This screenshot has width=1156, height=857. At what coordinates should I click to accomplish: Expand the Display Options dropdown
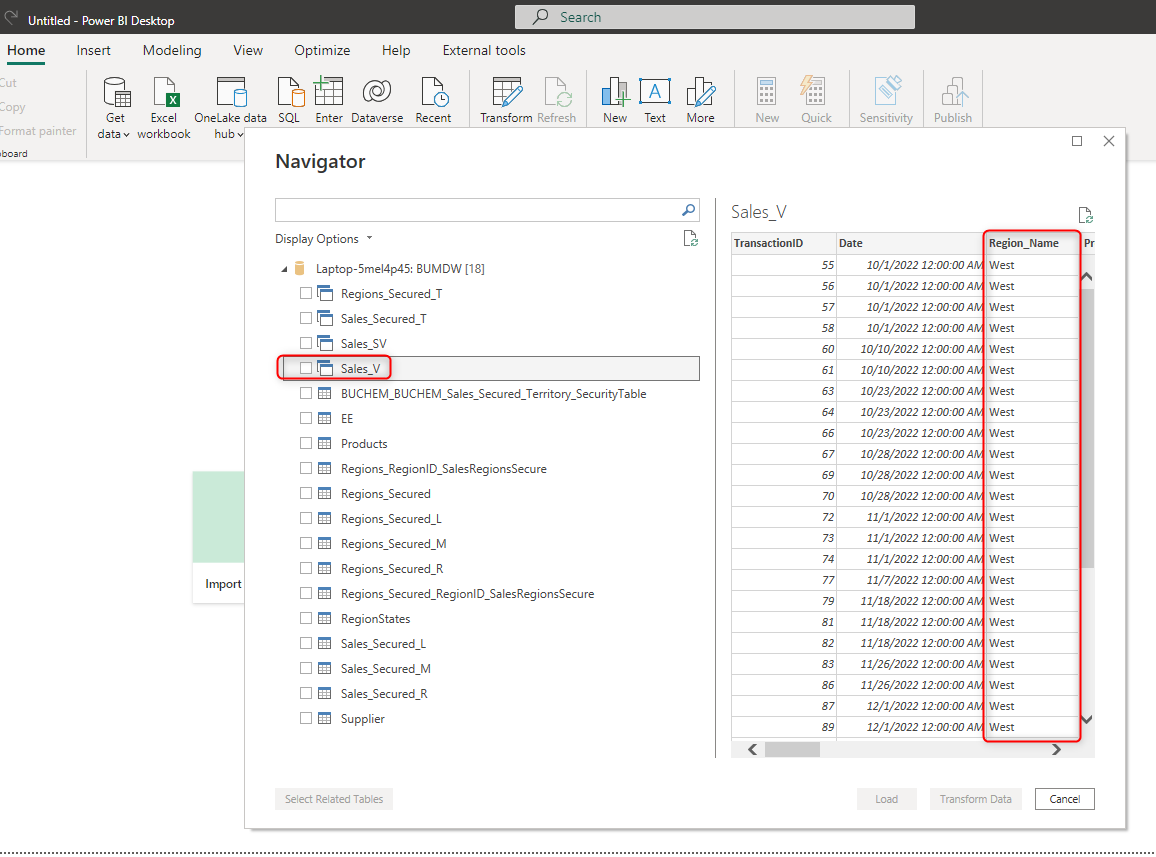click(324, 239)
